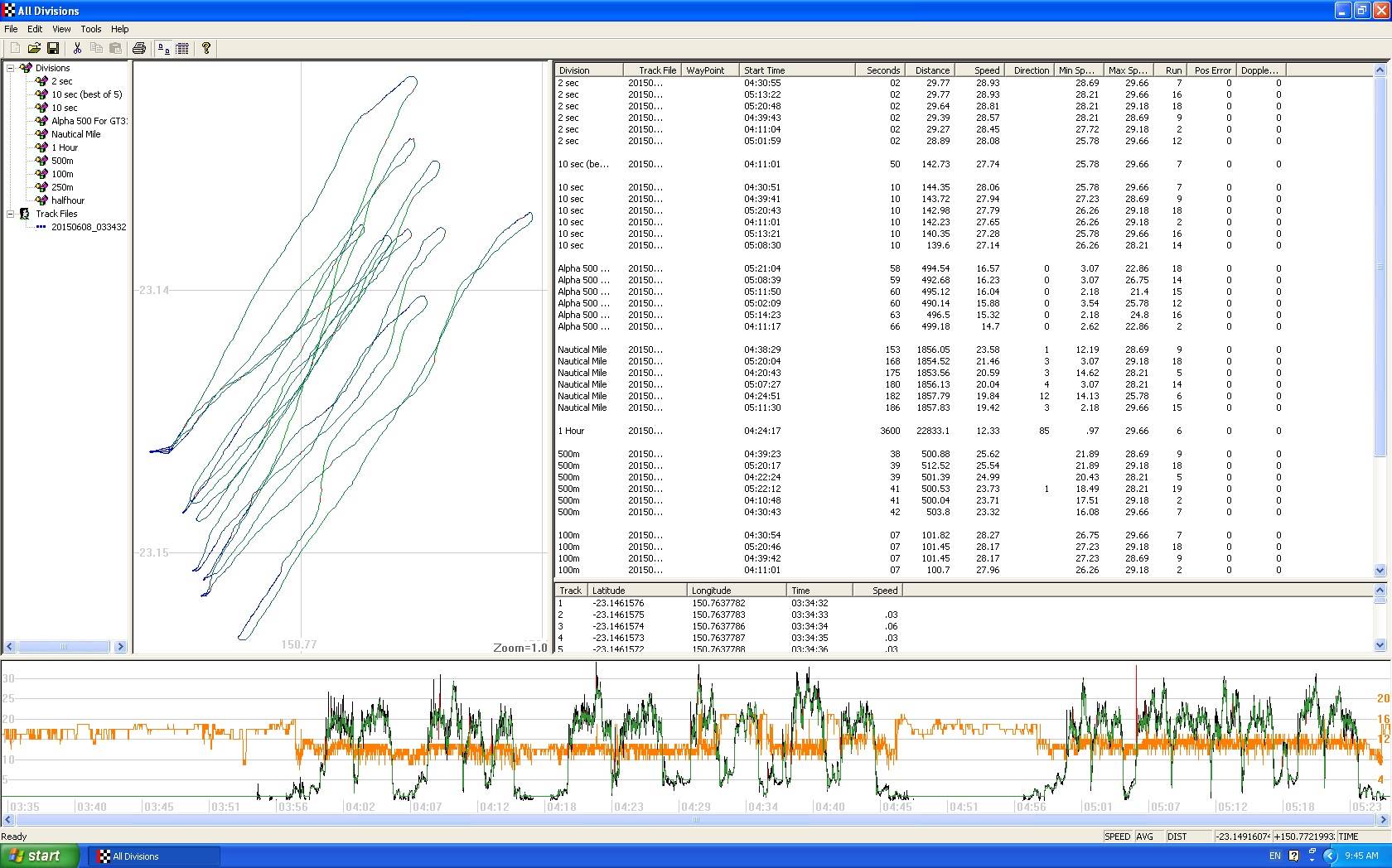This screenshot has width=1392, height=868.
Task: Collapse the Divisions tree node
Action: [11, 68]
